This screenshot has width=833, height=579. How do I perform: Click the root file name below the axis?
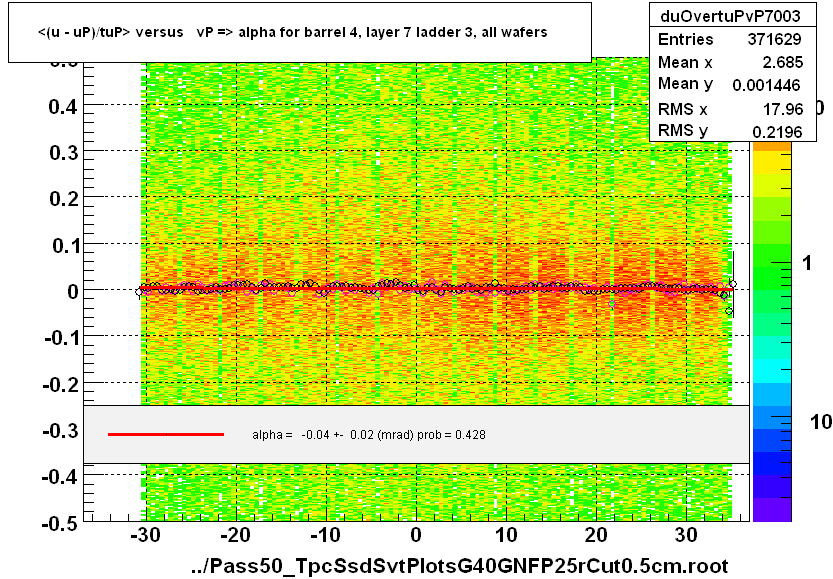tap(460, 566)
